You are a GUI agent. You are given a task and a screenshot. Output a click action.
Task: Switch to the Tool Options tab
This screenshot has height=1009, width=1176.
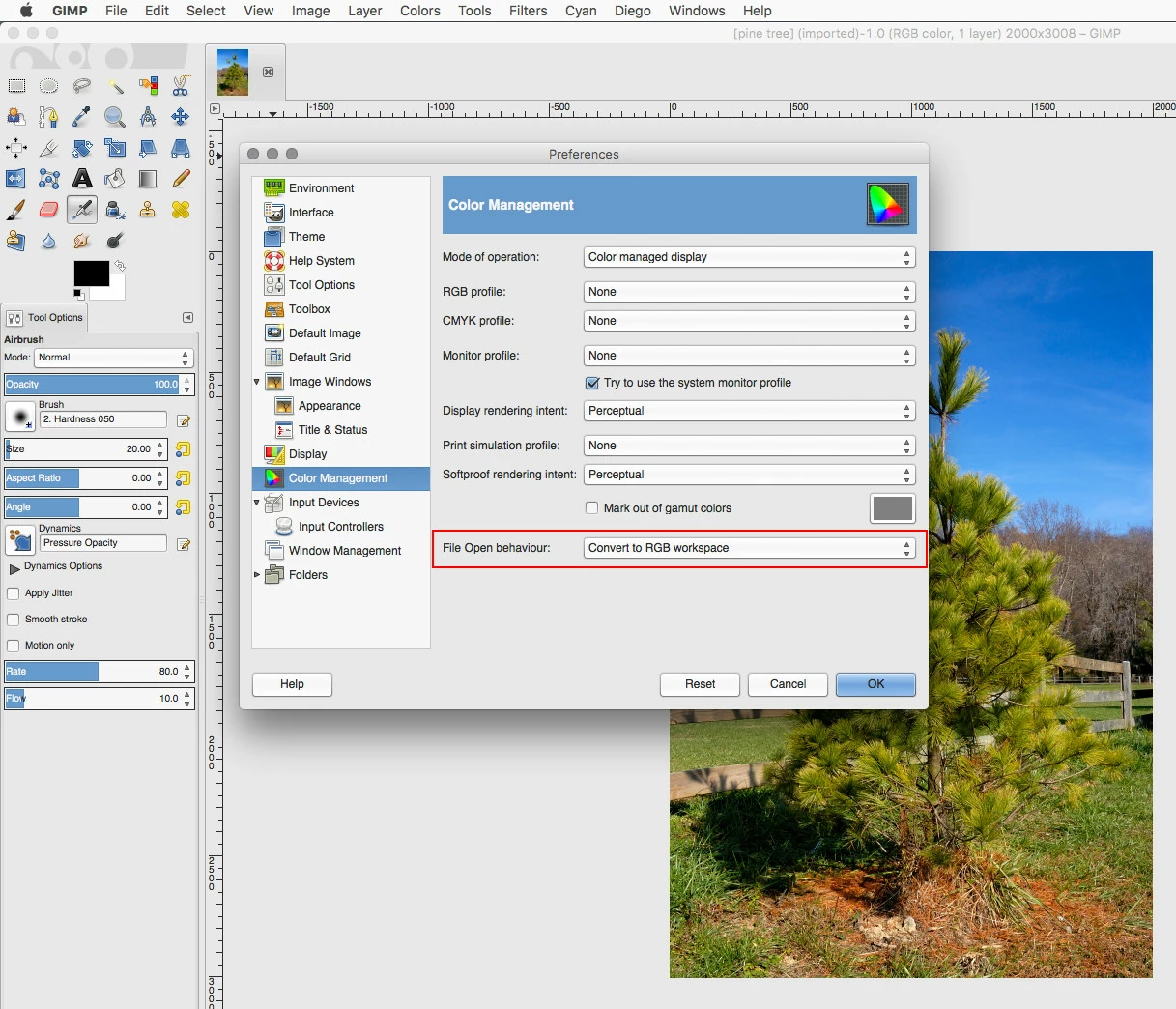tap(45, 317)
